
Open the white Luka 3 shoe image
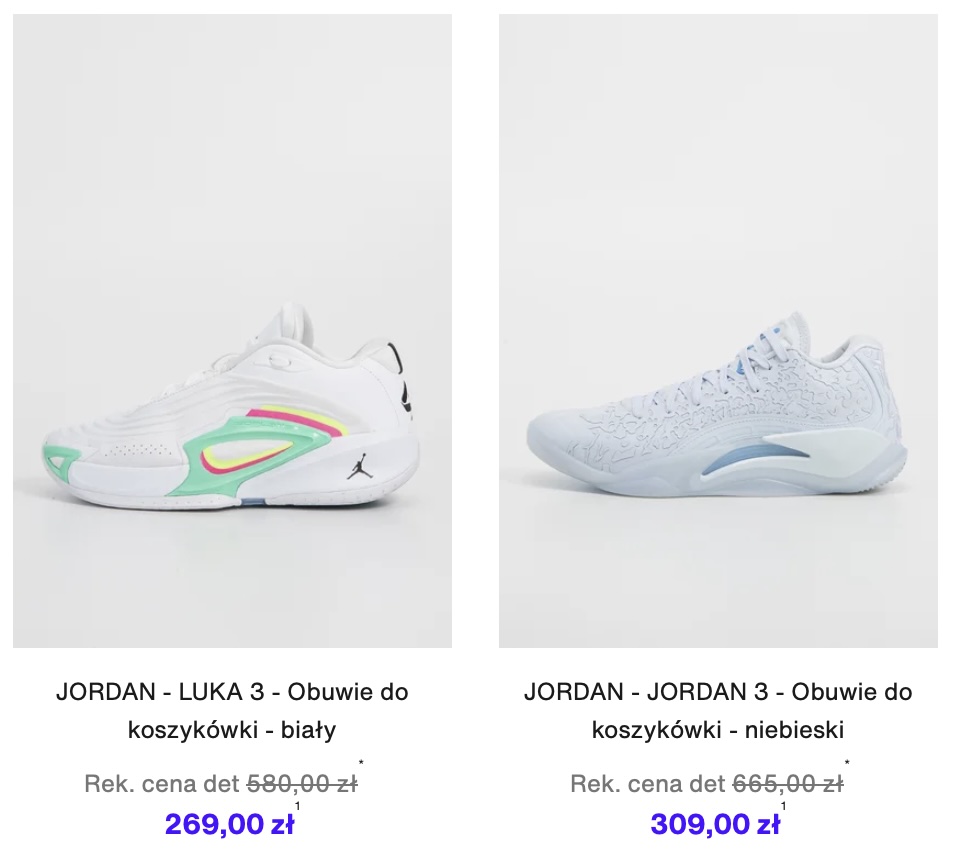pos(232,331)
